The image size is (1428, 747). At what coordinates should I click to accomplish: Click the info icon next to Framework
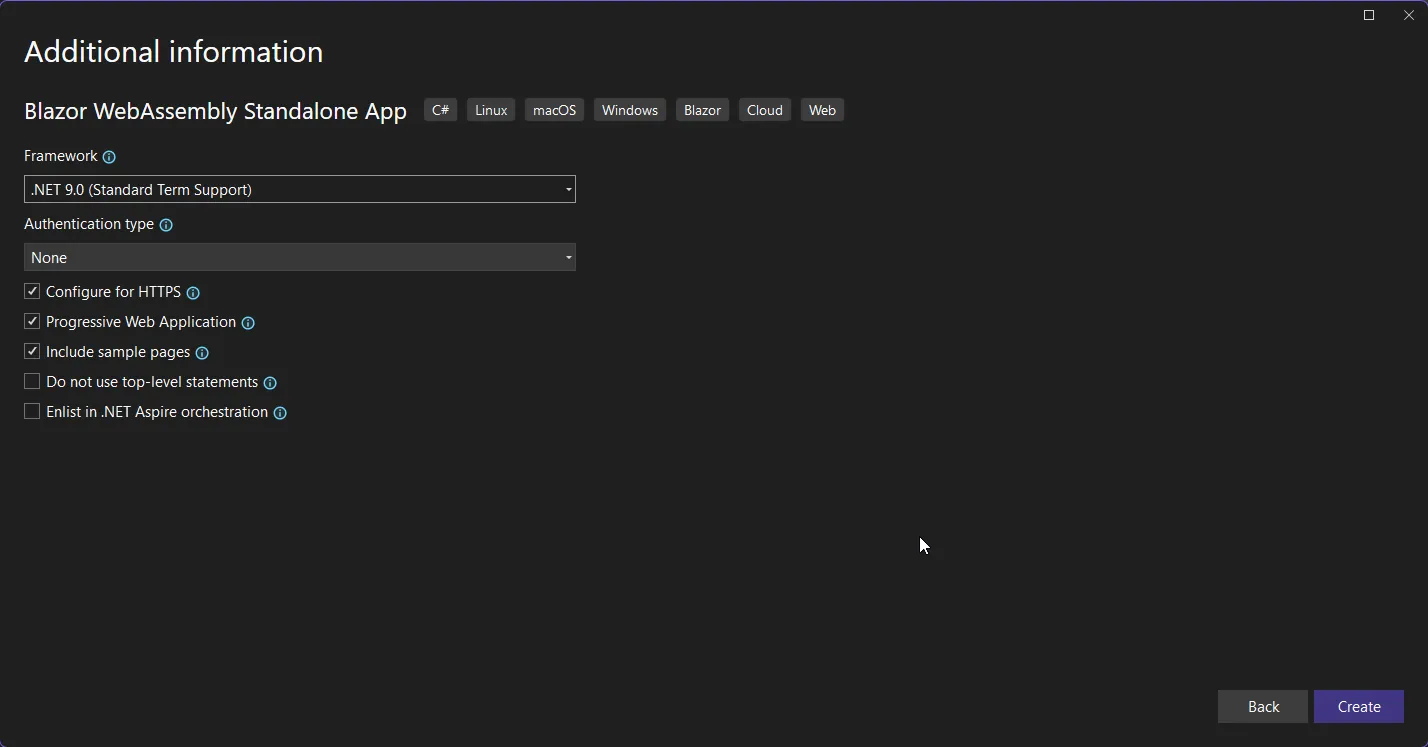109,157
